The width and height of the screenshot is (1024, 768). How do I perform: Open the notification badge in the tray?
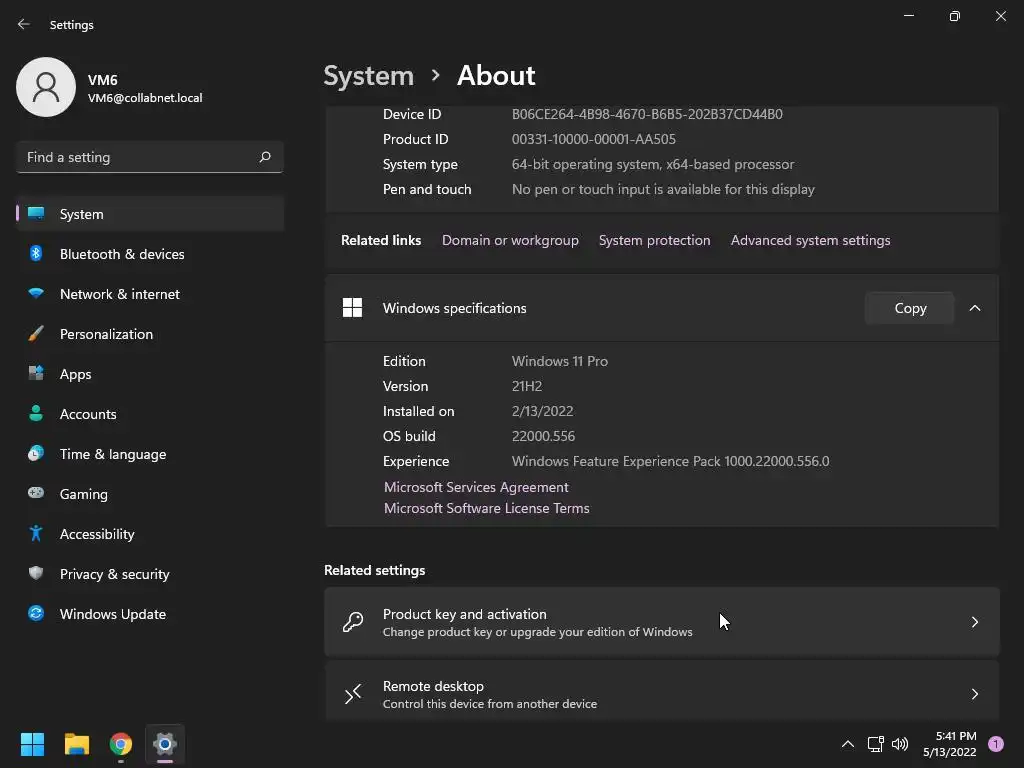(x=995, y=744)
